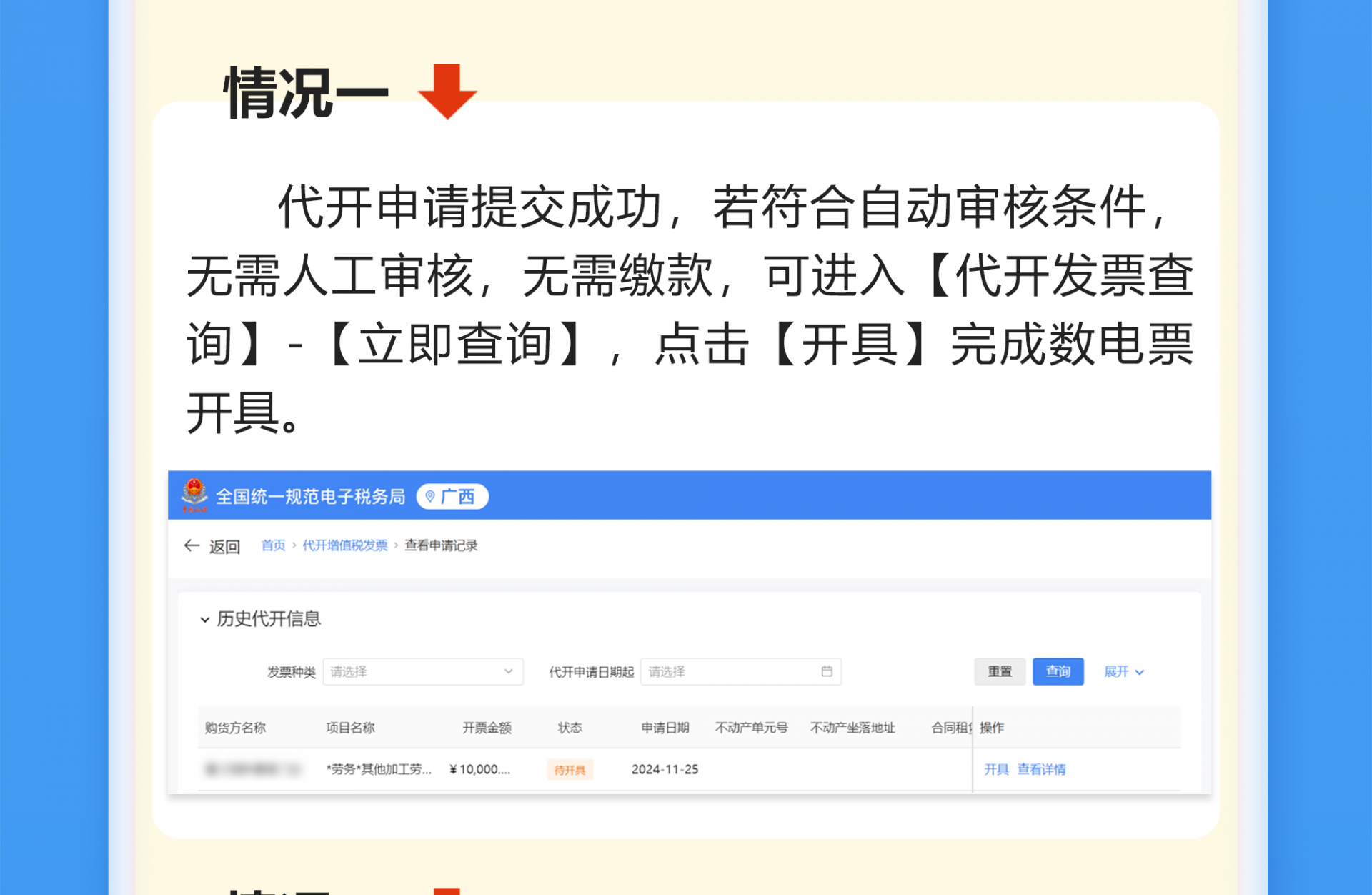1372x895 pixels.
Task: Click the 待开具 status tag
Action: (x=570, y=770)
